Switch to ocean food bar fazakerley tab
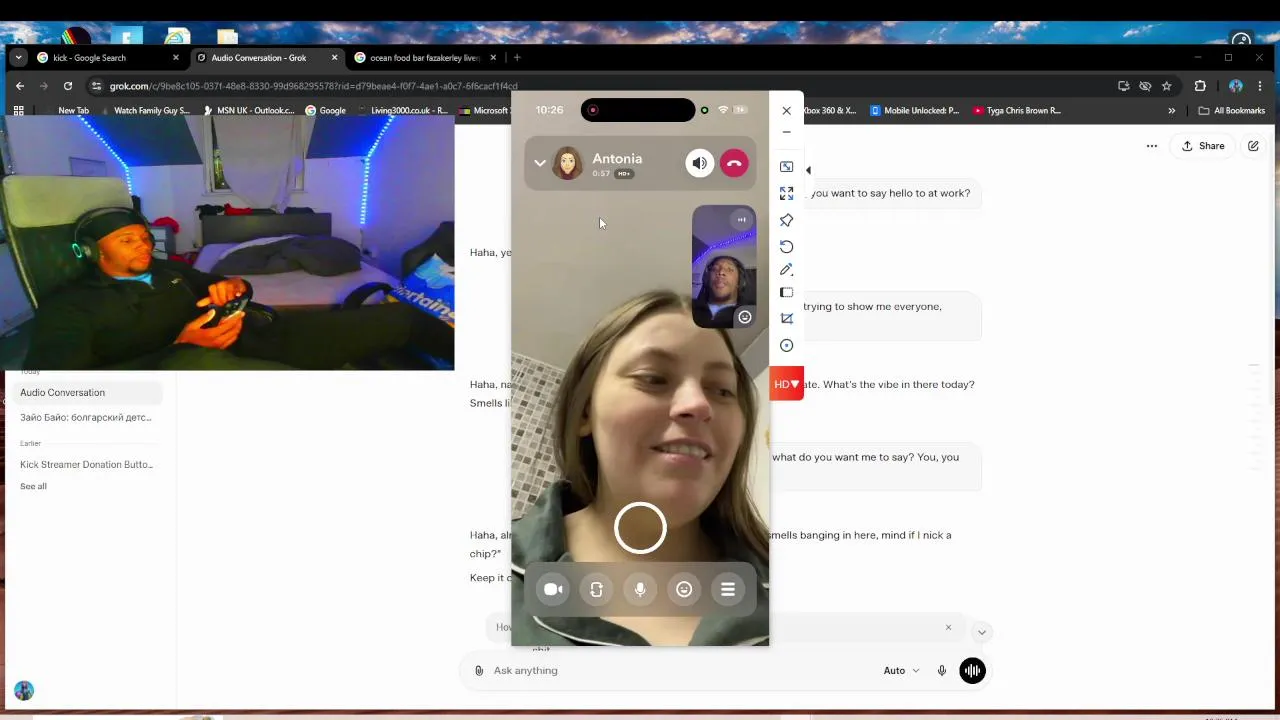1280x720 pixels. [x=425, y=58]
